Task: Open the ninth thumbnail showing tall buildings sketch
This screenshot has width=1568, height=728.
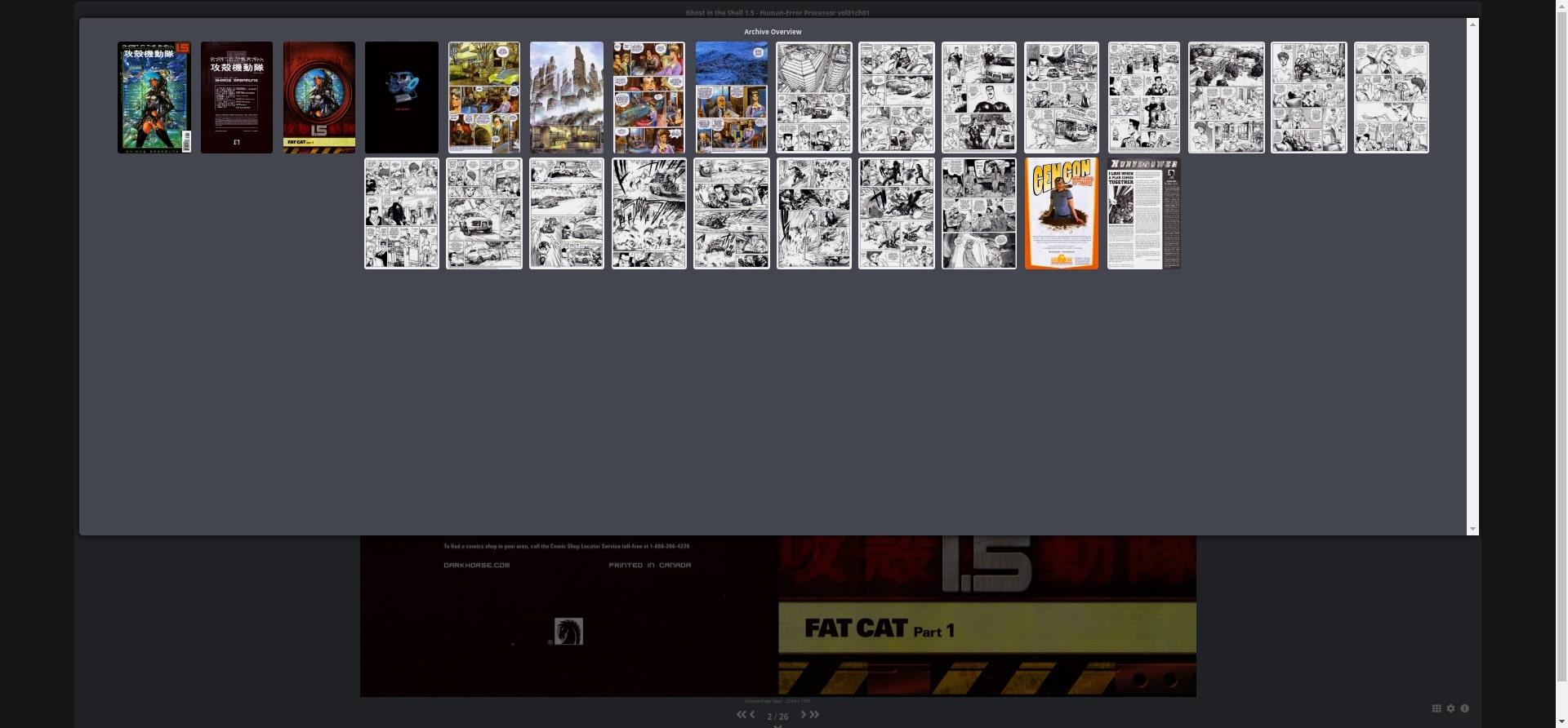Action: (x=814, y=97)
